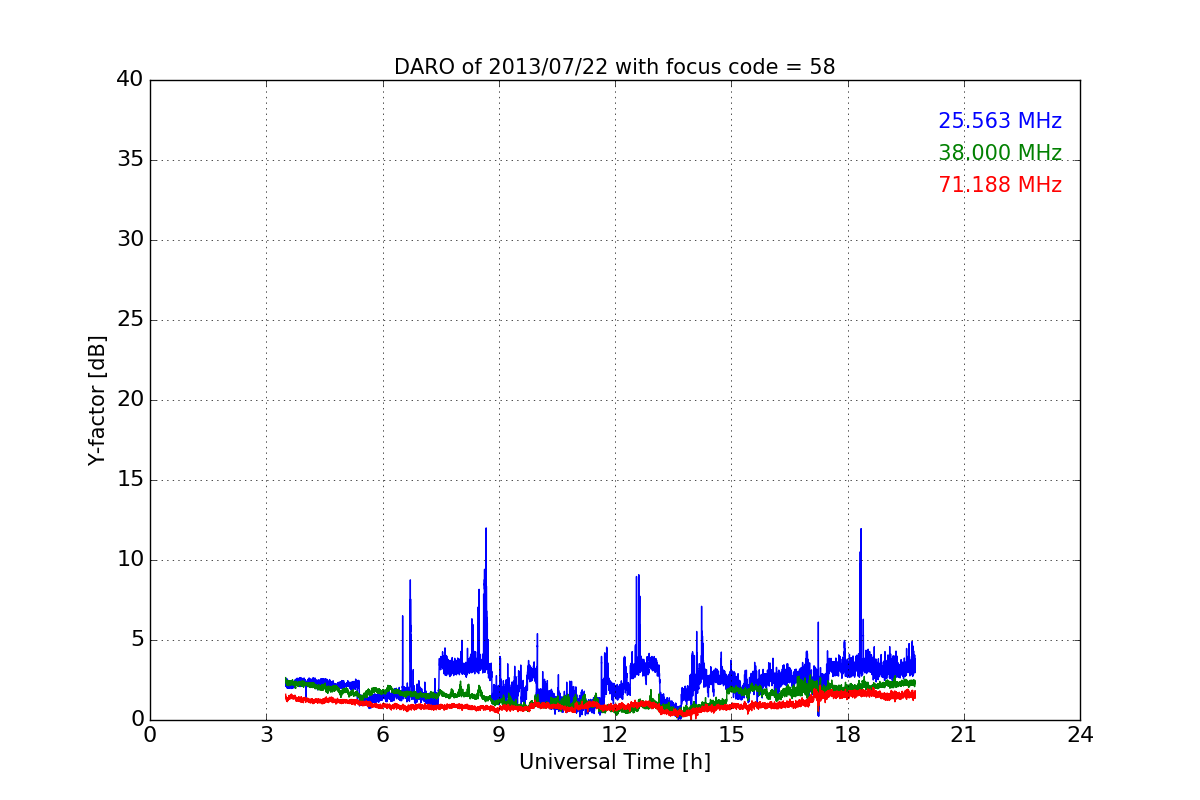Click x-axis tick label '12'
1200x800 pixels.
(x=615, y=735)
